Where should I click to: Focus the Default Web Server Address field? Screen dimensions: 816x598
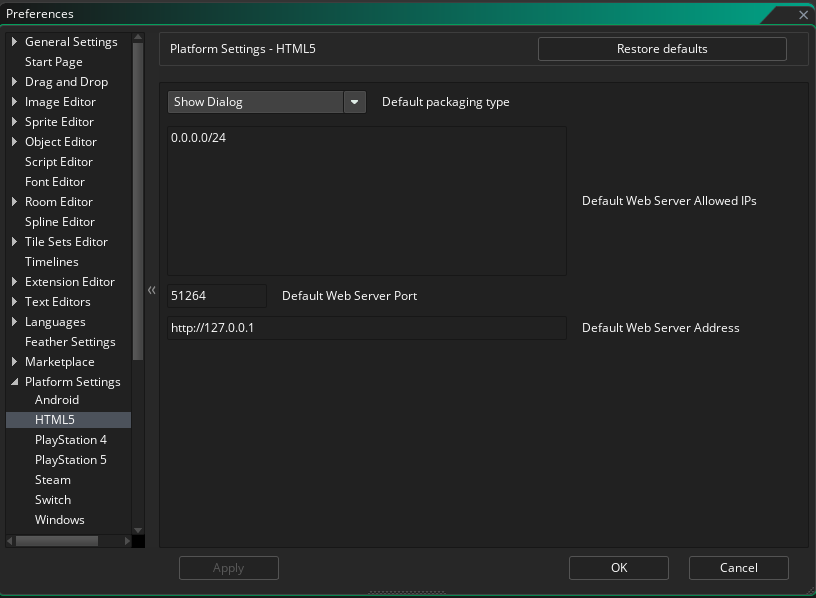[366, 328]
